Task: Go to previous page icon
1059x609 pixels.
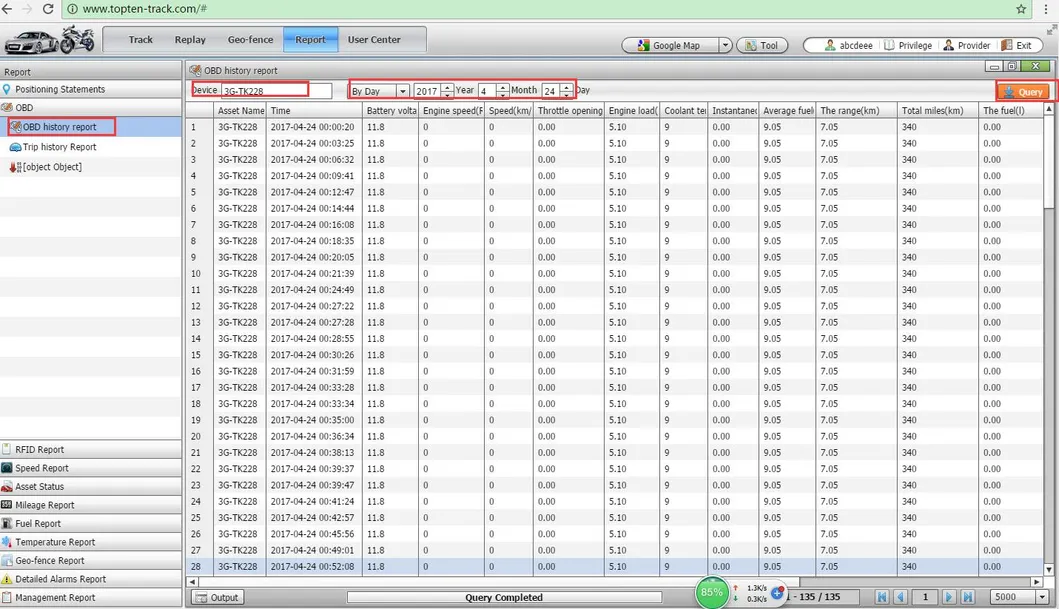Action: (899, 597)
